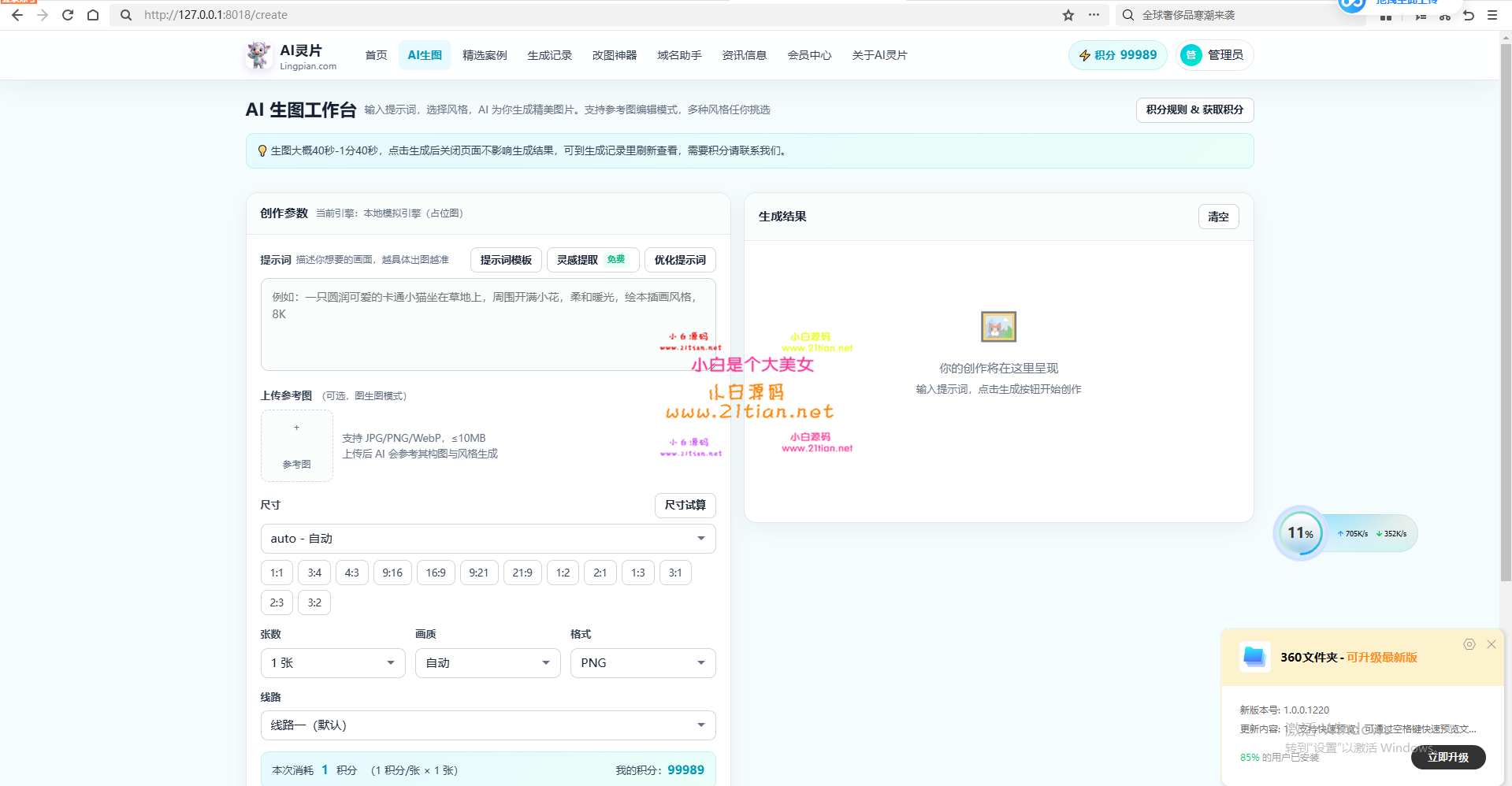Open the 生成记录 nav item
This screenshot has height=786, width=1512.
(x=549, y=55)
